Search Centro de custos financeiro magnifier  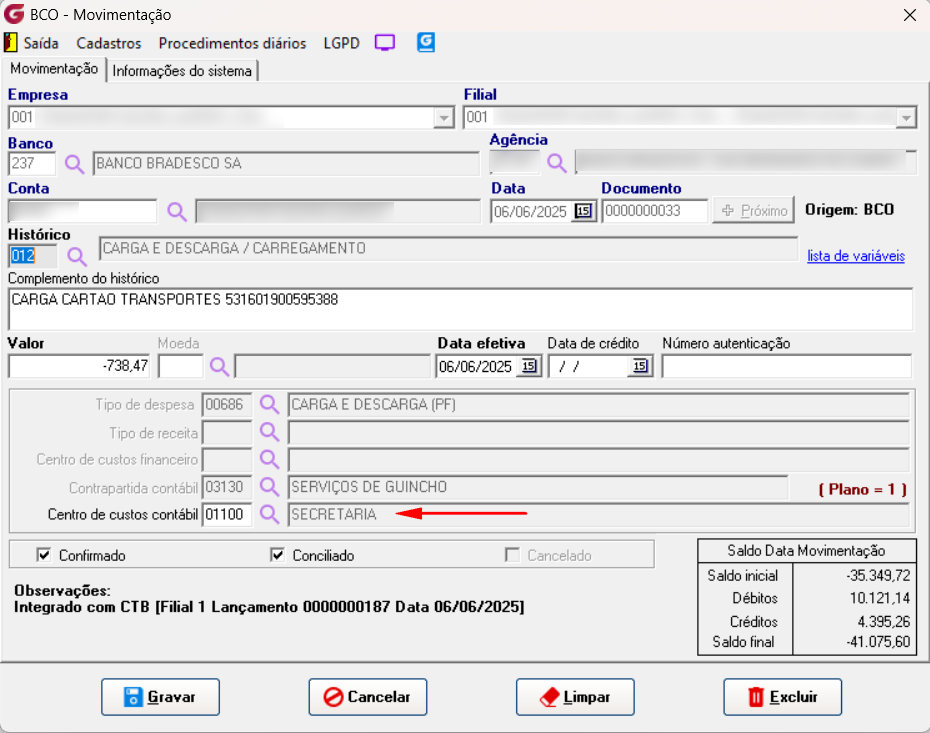tap(269, 459)
